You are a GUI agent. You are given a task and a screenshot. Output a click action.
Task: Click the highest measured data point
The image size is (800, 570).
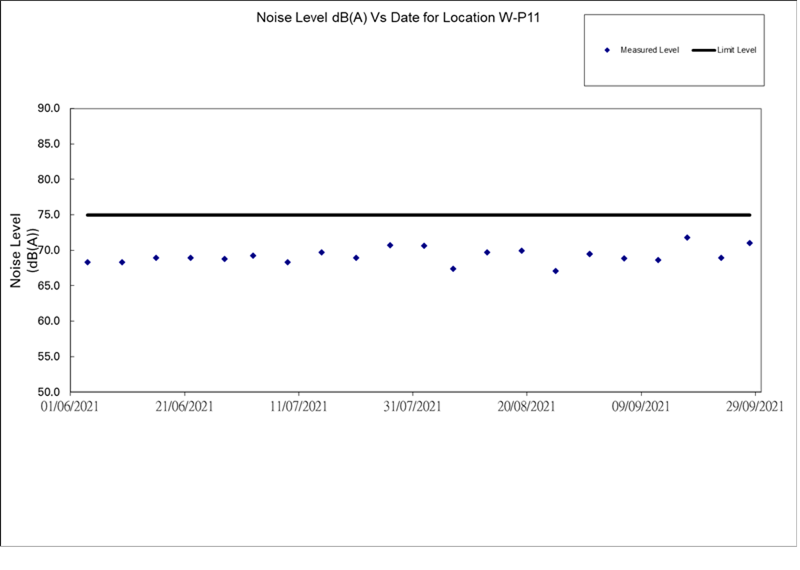click(x=687, y=238)
